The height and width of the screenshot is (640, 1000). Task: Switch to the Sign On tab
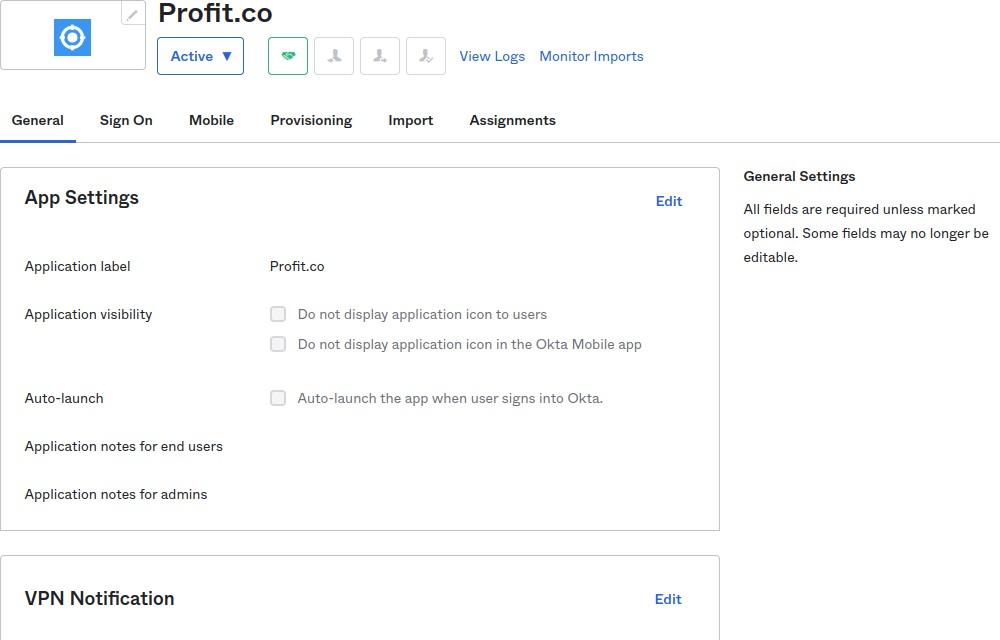click(x=126, y=120)
